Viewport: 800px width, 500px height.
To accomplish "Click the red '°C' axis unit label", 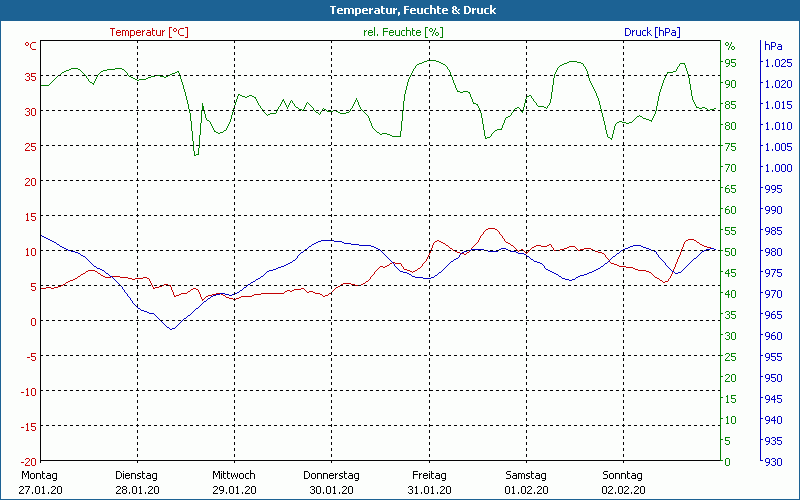I will point(31,46).
